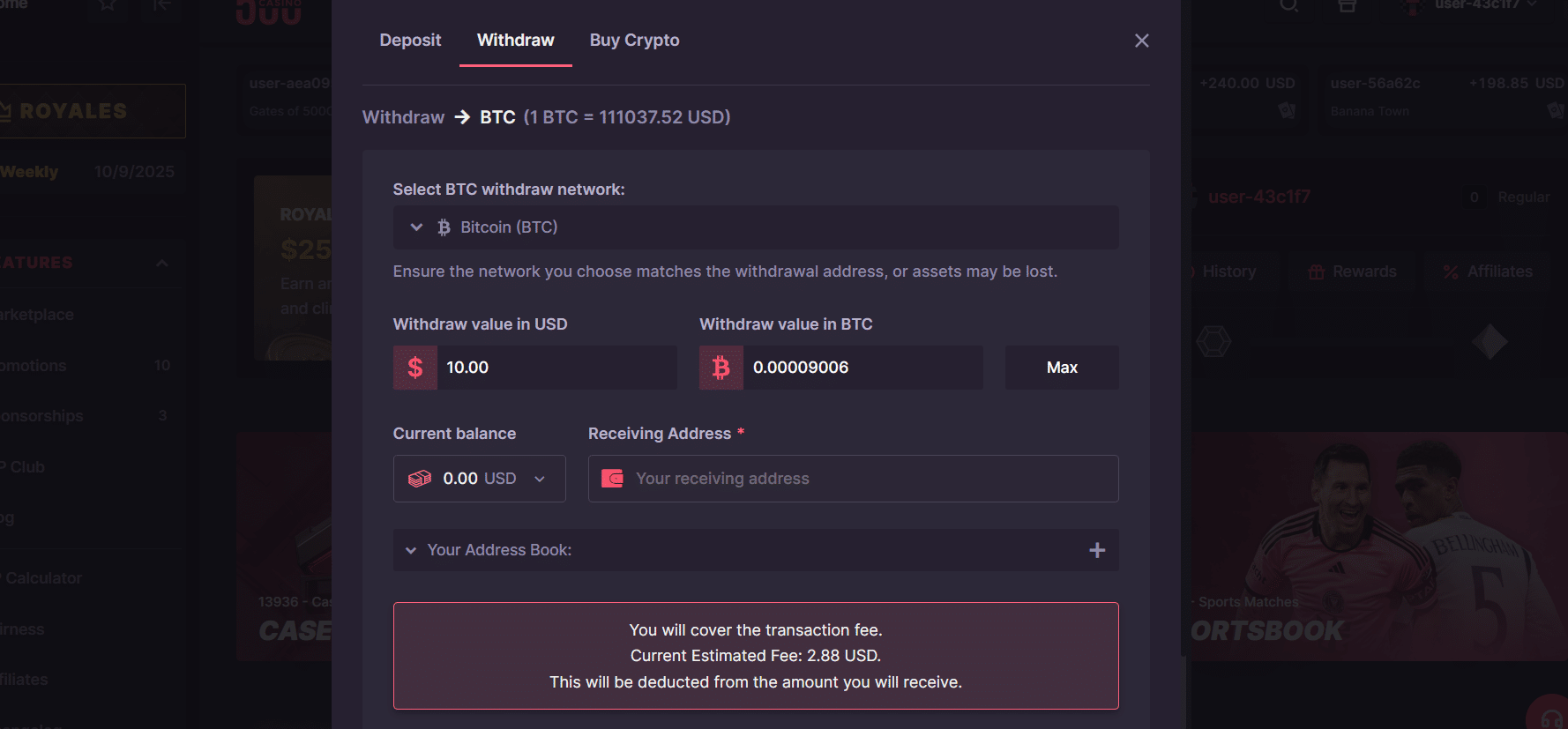Focus the Your receiving address field
Screen dimensions: 1568x729
(x=853, y=479)
